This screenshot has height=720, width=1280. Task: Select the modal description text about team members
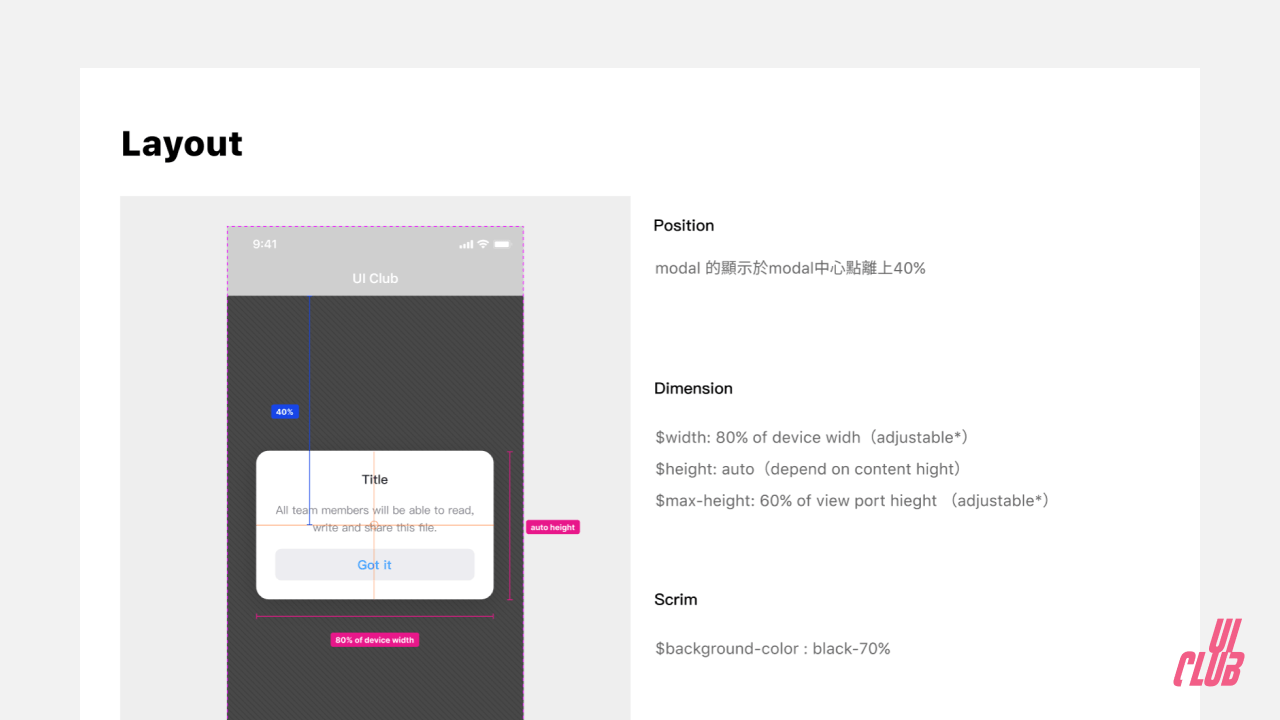(375, 518)
